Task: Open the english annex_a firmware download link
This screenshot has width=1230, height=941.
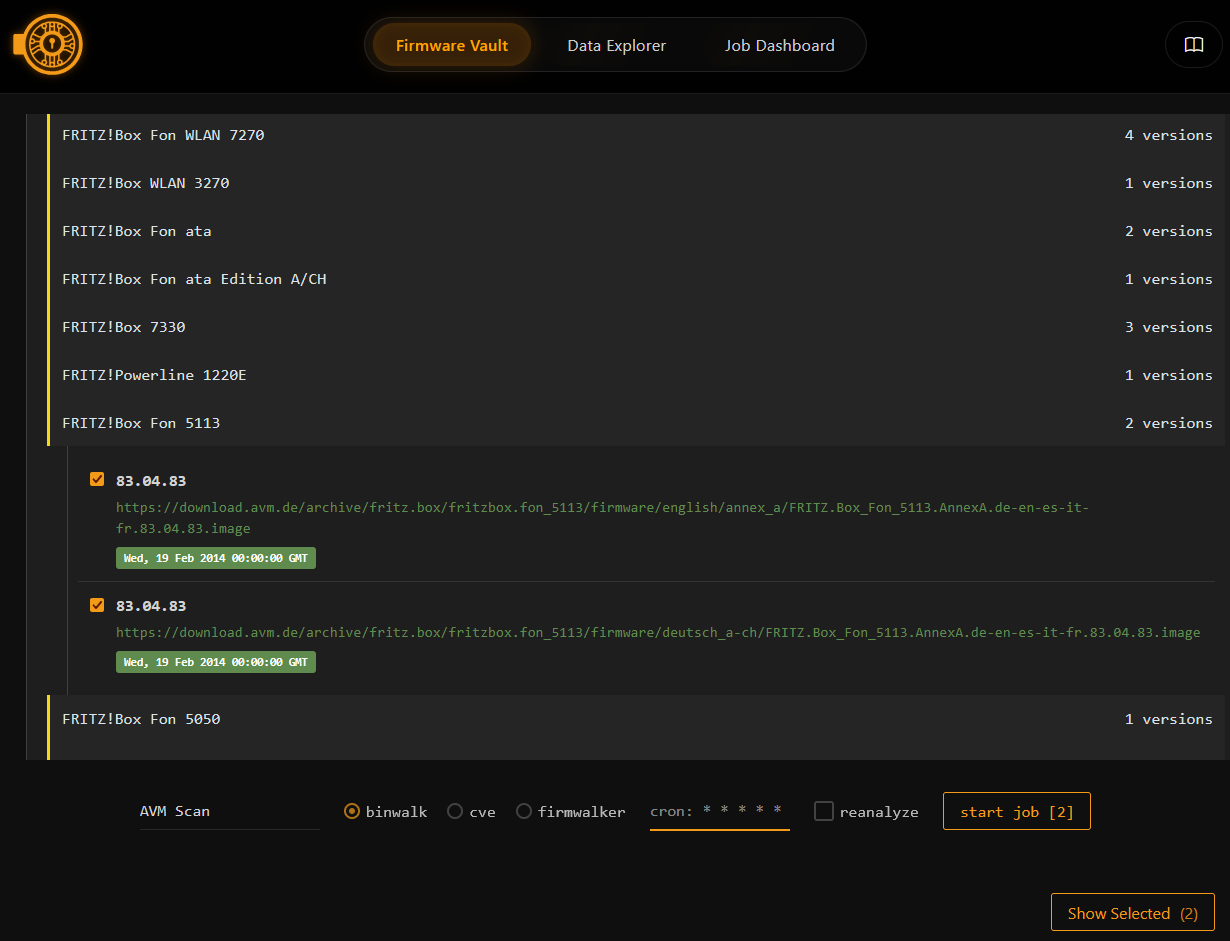Action: point(602,518)
